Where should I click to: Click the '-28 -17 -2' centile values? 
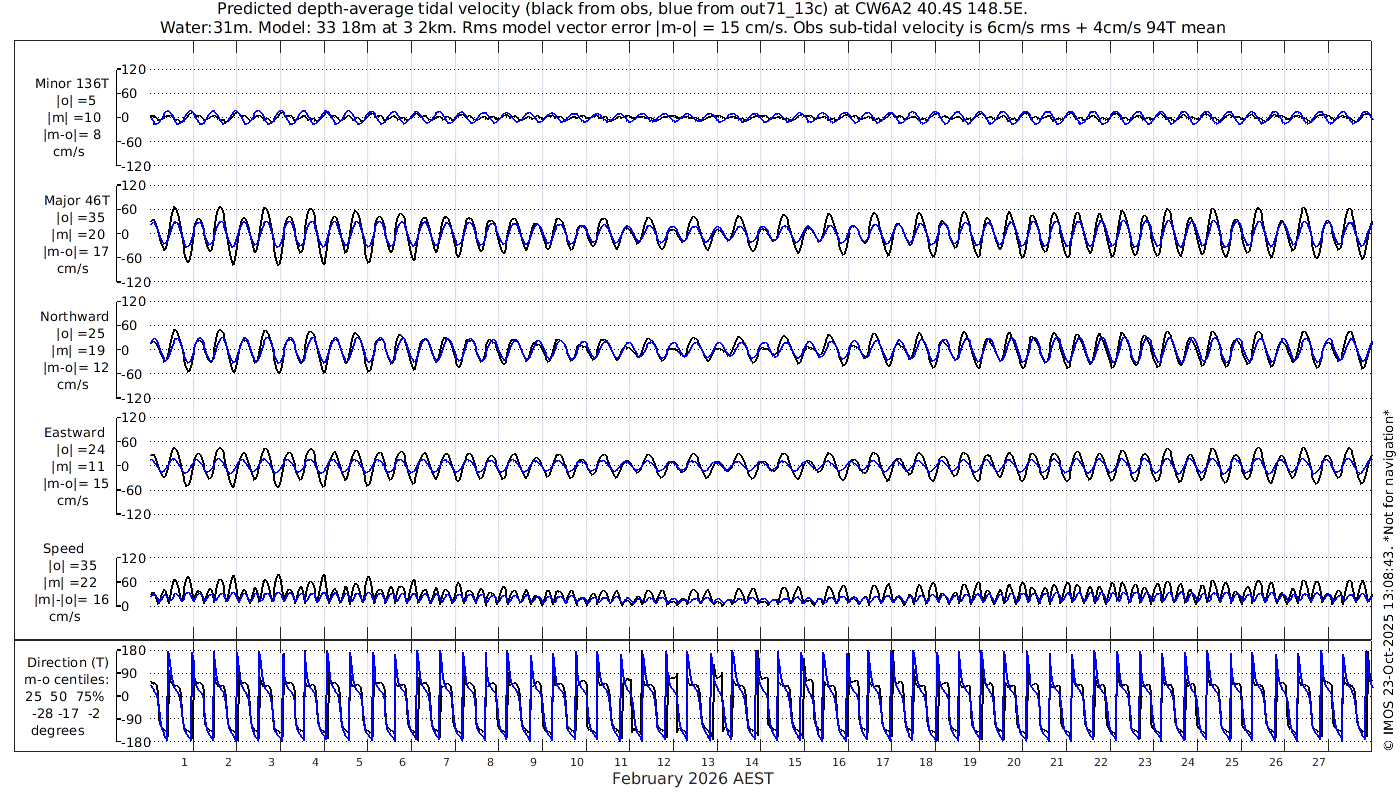tap(64, 713)
